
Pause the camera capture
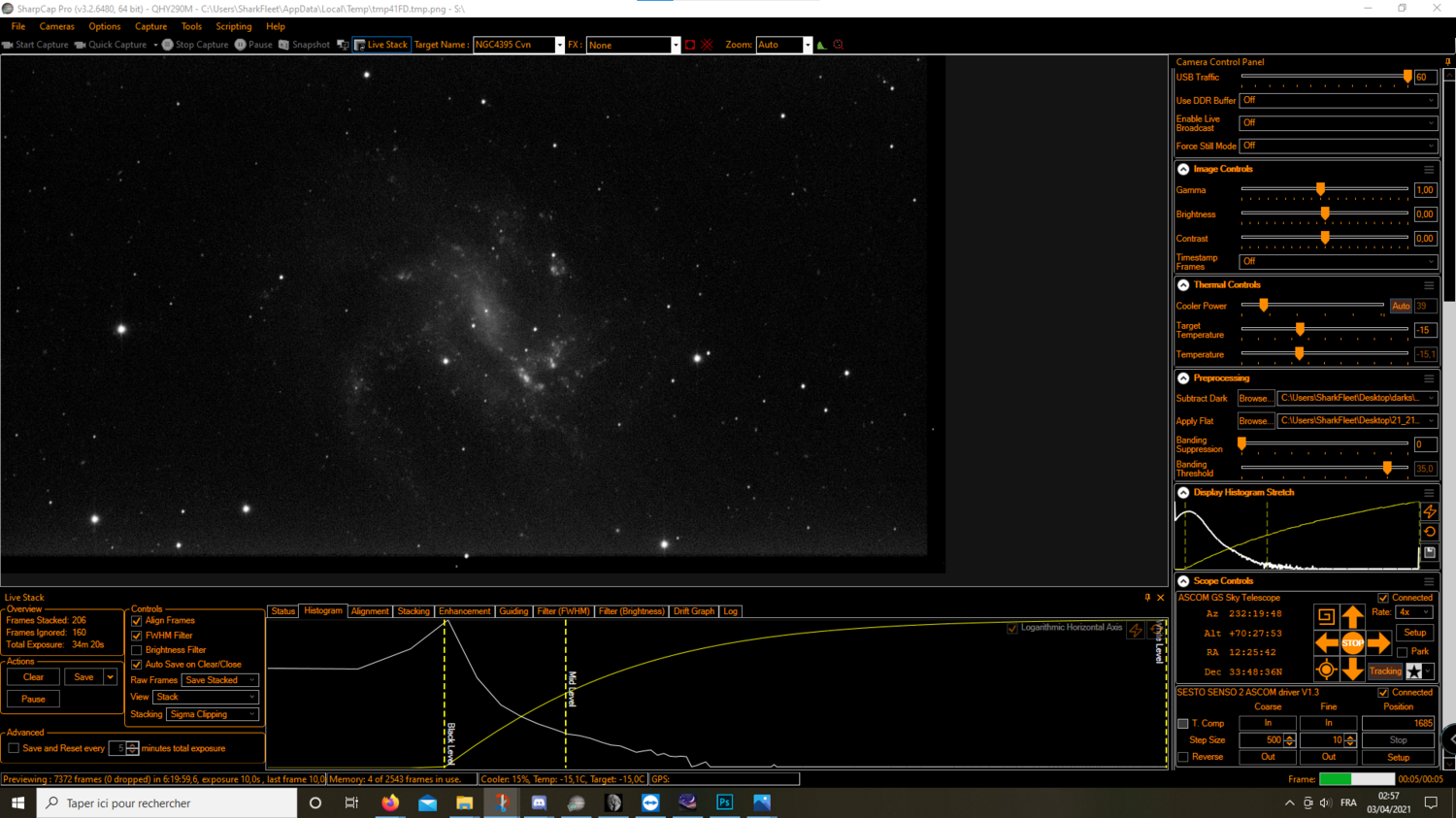coord(252,45)
